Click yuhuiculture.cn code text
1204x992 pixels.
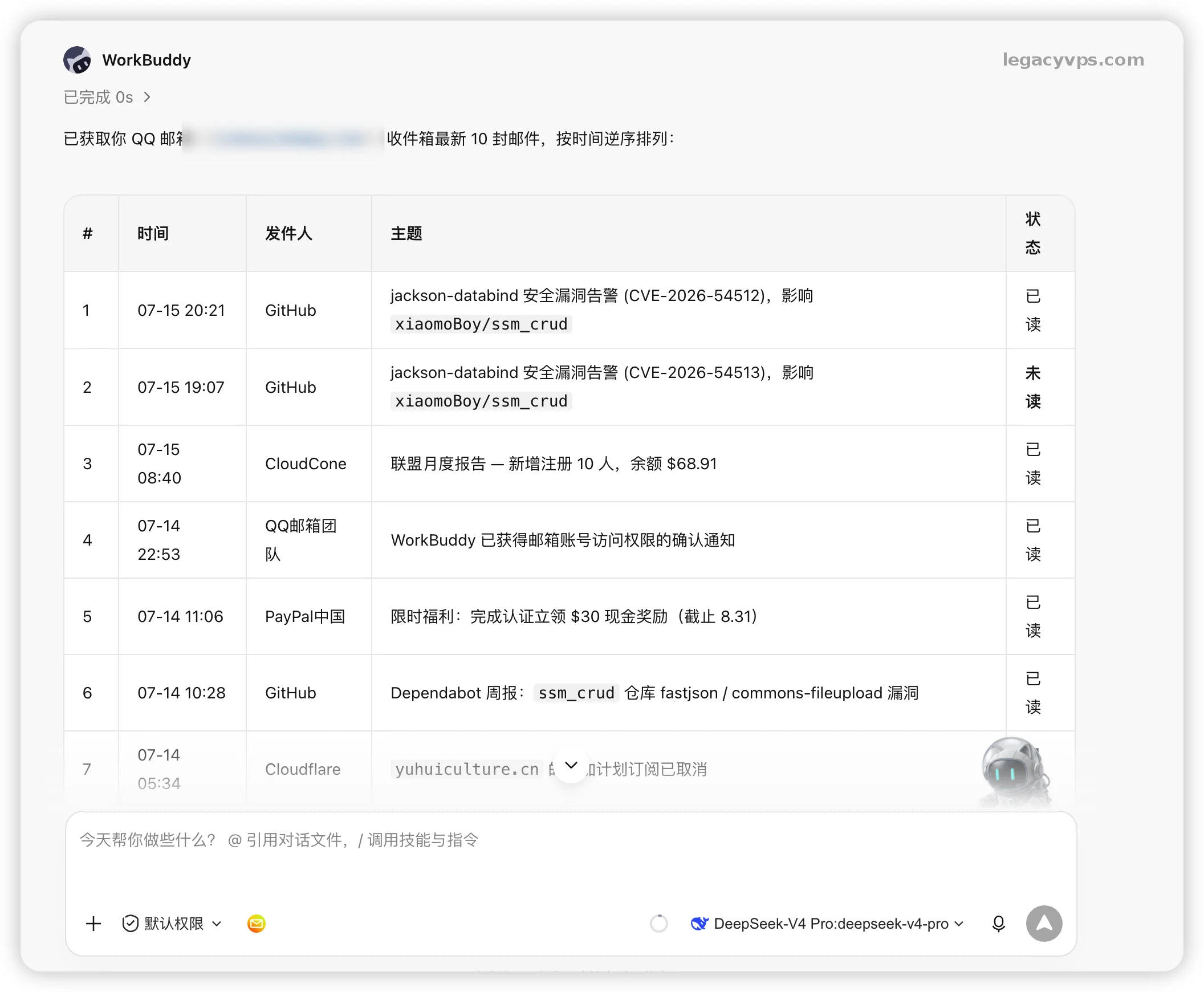(x=467, y=769)
